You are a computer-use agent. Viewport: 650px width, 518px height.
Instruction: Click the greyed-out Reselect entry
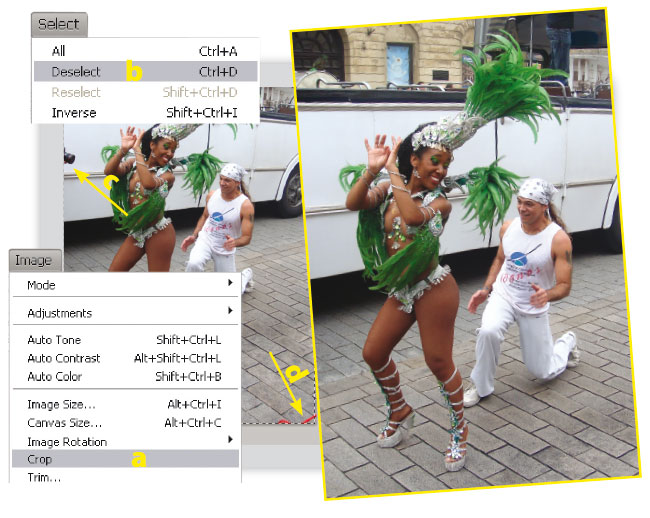[76, 93]
